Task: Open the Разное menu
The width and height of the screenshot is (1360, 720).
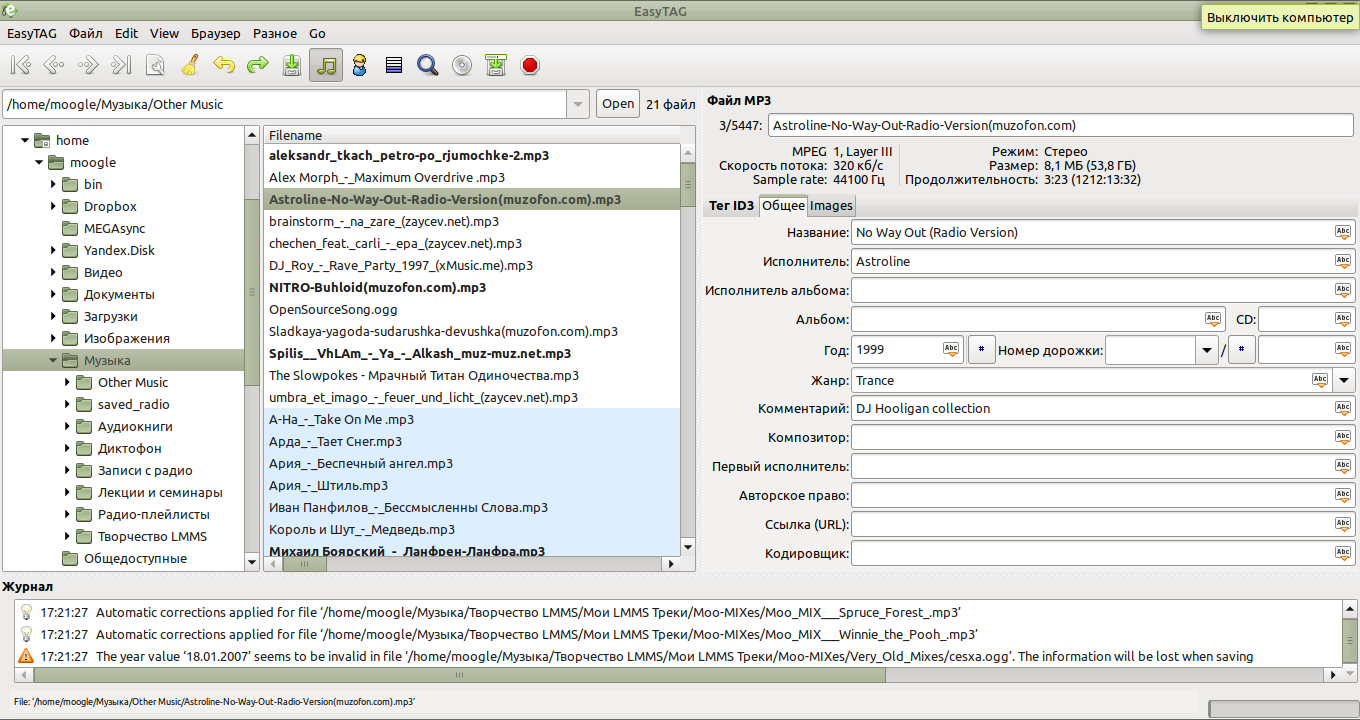Action: [275, 33]
